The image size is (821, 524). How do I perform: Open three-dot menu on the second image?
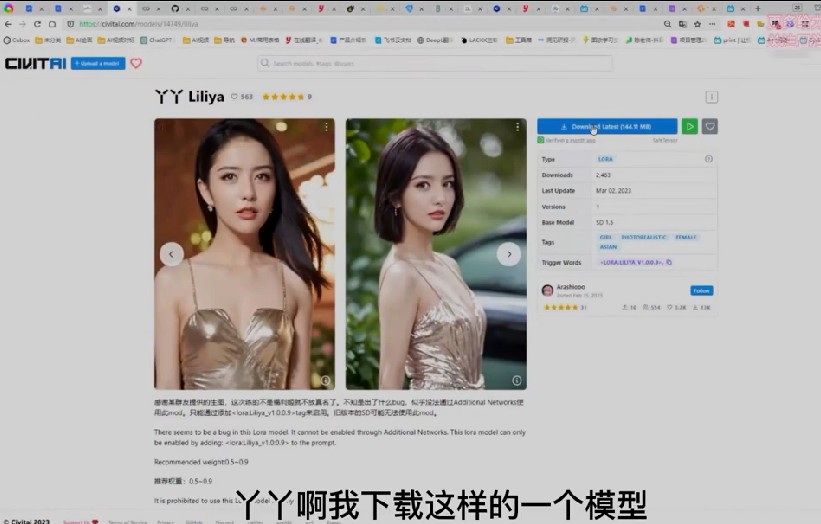tap(517, 127)
